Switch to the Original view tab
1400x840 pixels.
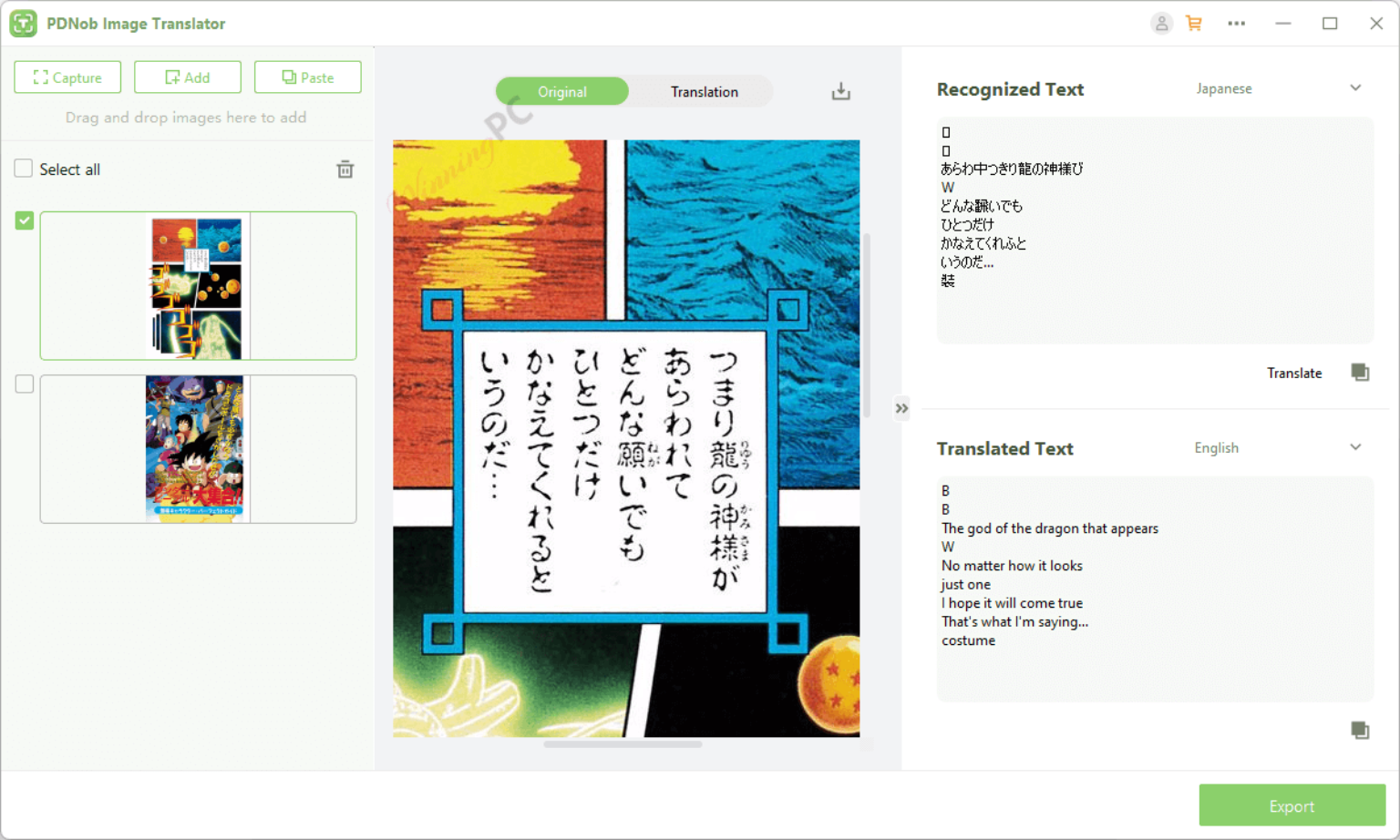point(562,91)
